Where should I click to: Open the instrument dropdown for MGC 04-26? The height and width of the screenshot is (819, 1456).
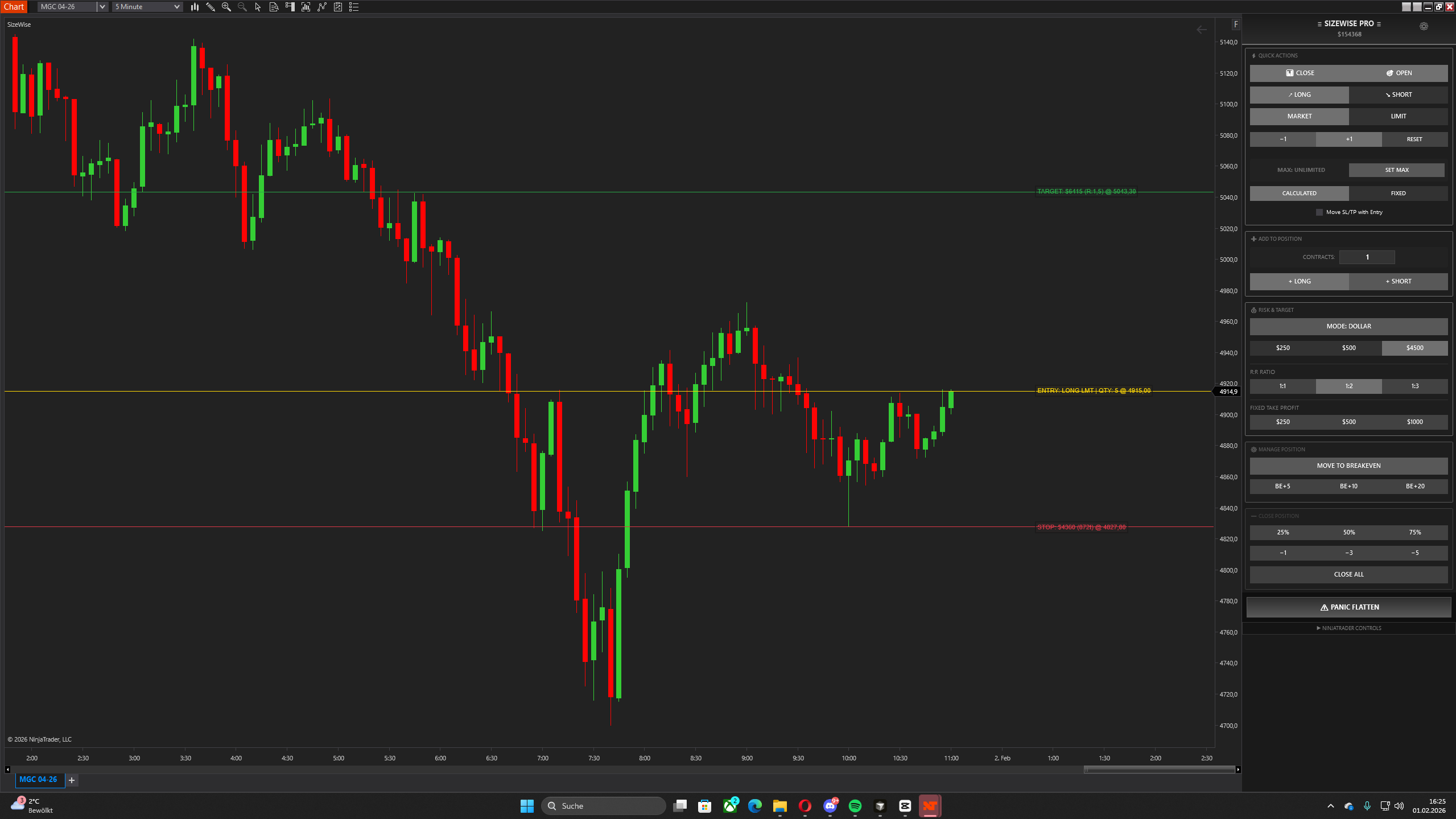pos(101,6)
